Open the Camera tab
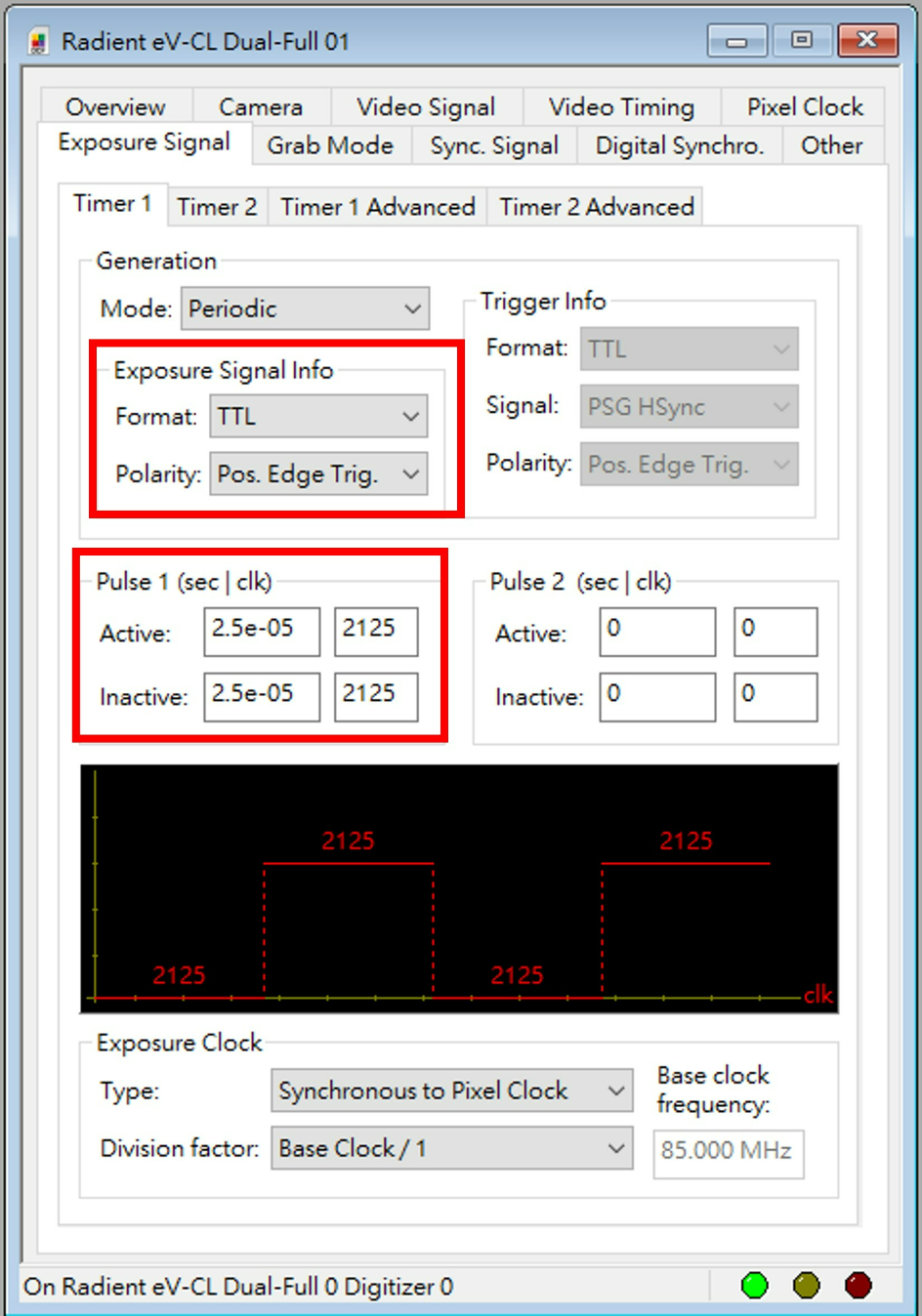 click(x=261, y=106)
